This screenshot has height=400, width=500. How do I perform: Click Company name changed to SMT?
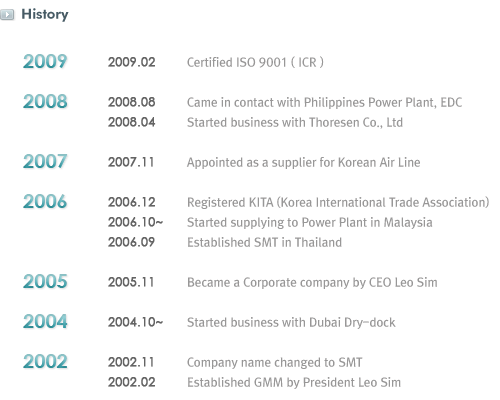274,363
